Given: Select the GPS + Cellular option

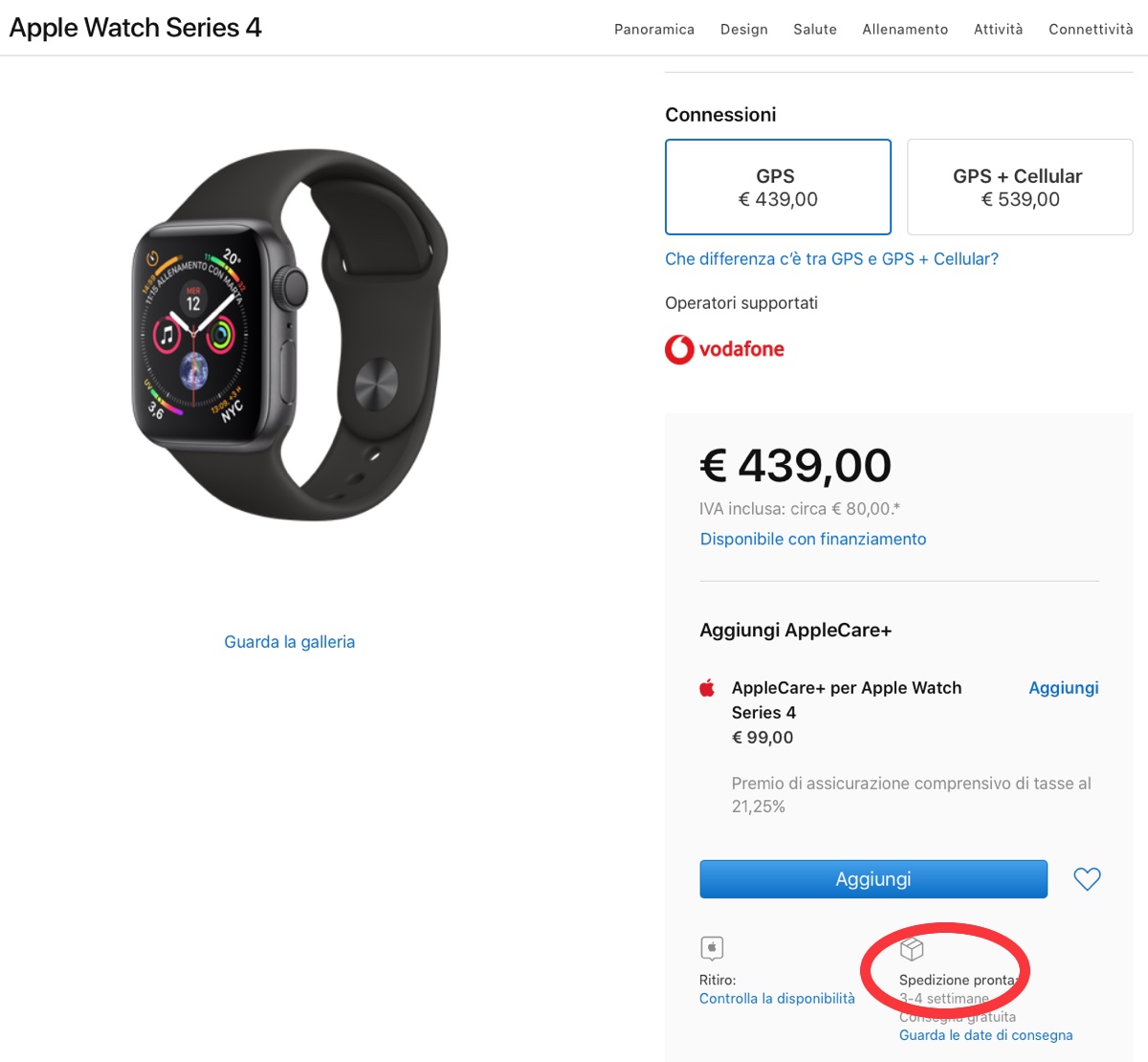Looking at the screenshot, I should click(1019, 188).
